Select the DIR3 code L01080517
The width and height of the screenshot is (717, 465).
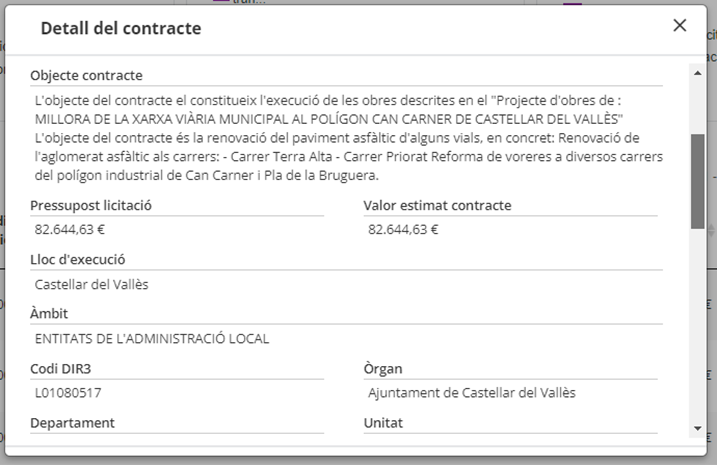(68, 393)
